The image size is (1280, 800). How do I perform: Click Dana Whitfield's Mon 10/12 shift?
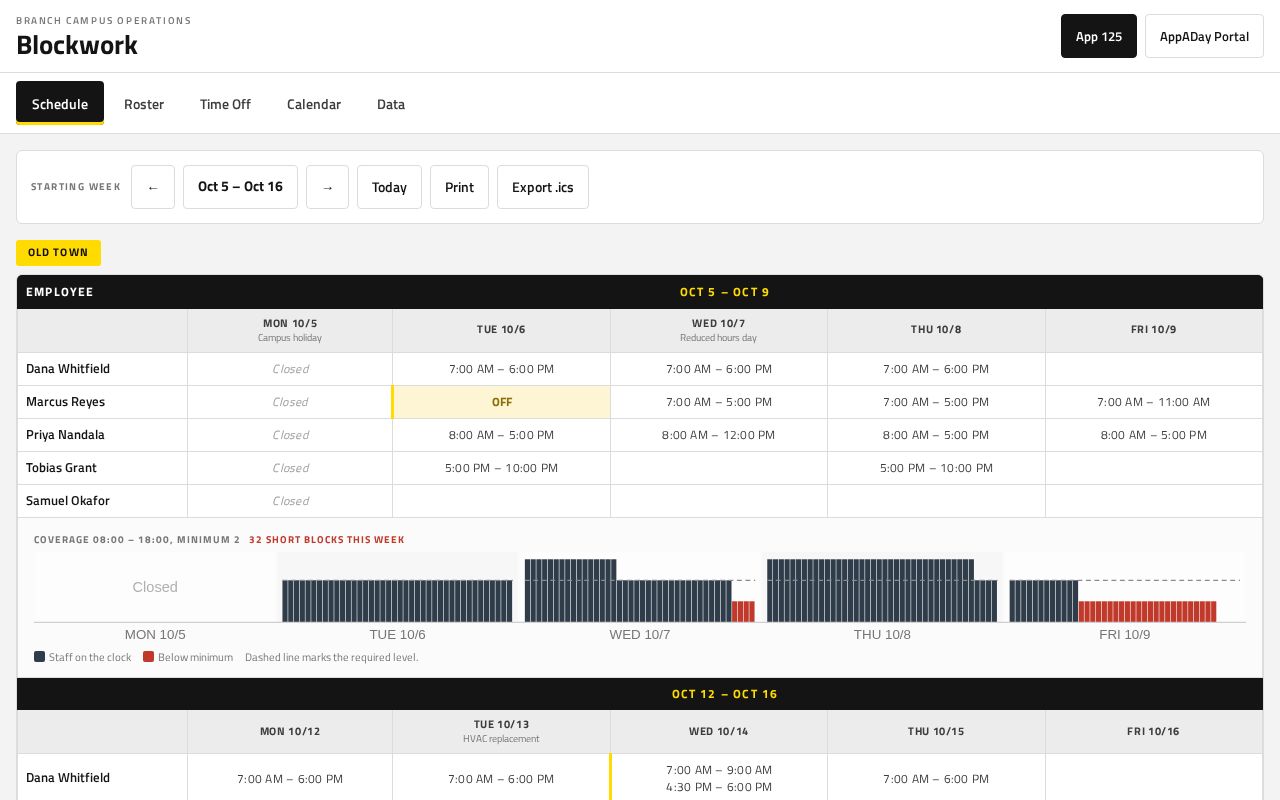[x=290, y=778]
